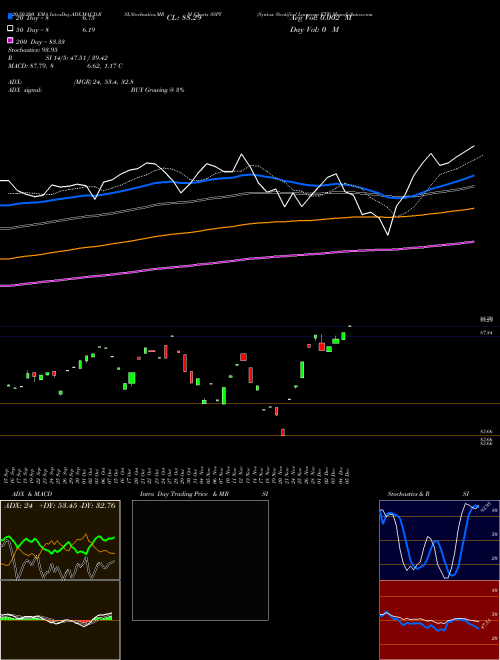
Task: Click the 'Avg Vol: 0.002 M' text
Action: point(320,18)
